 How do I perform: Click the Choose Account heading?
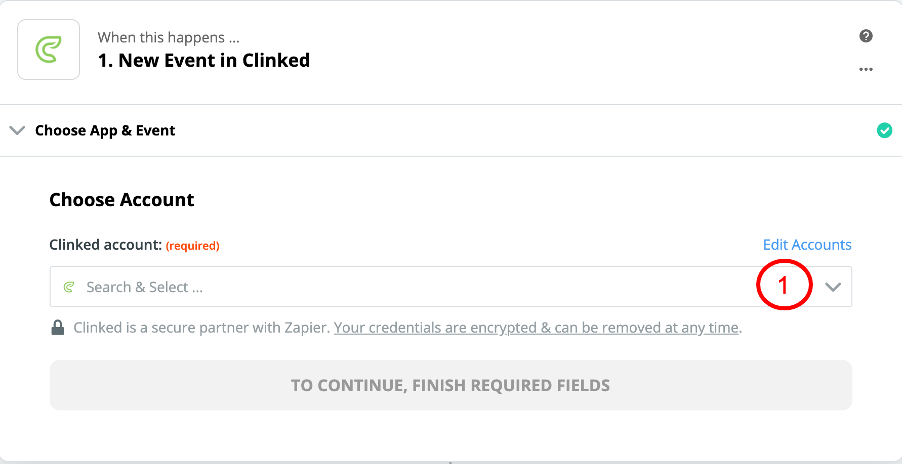click(x=122, y=200)
